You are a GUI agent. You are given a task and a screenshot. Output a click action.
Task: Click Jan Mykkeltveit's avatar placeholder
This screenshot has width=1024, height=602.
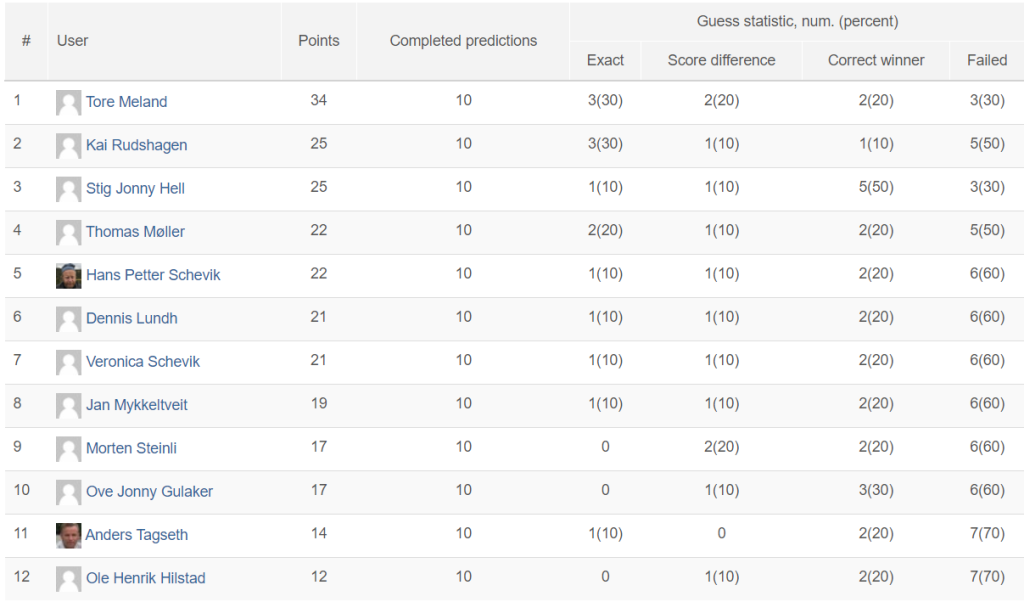coord(68,405)
